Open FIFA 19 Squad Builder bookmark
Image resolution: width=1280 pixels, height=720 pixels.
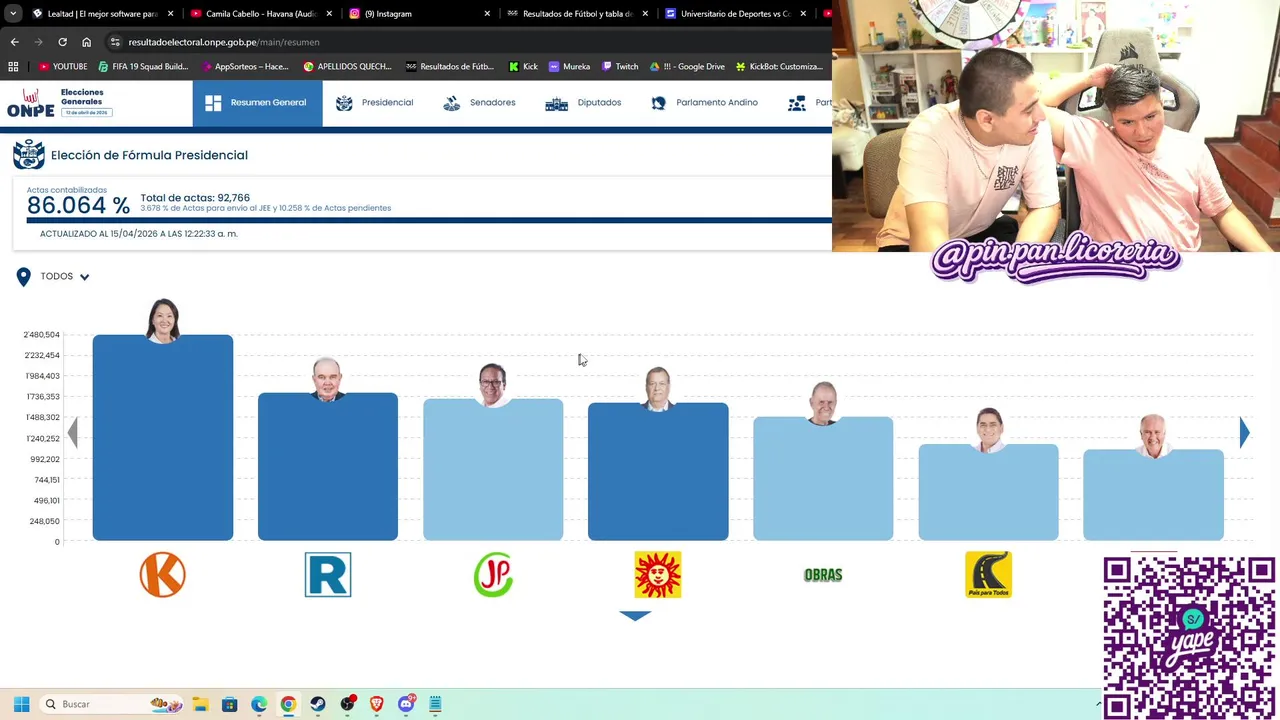142,67
